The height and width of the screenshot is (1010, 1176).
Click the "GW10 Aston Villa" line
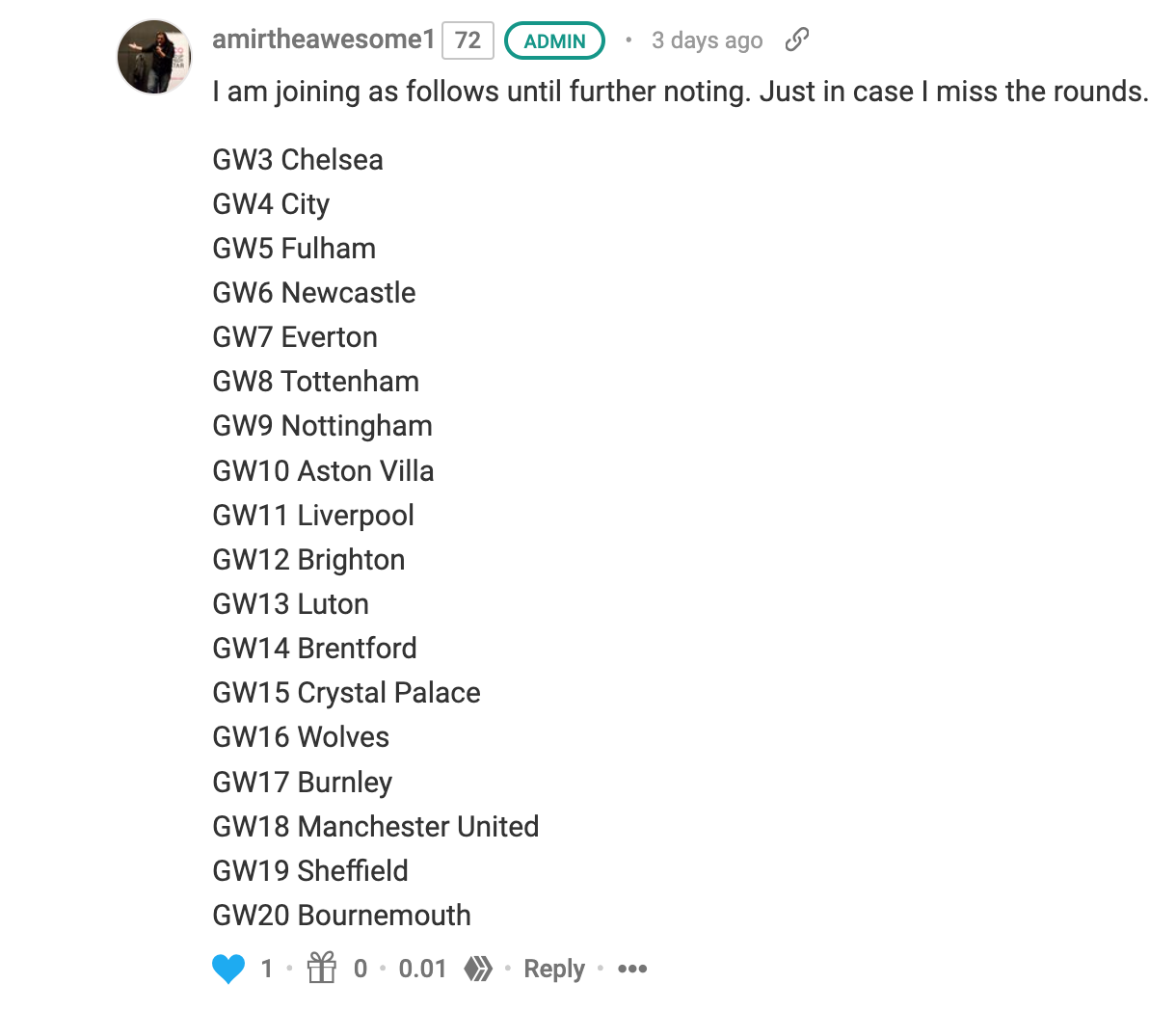click(x=323, y=471)
